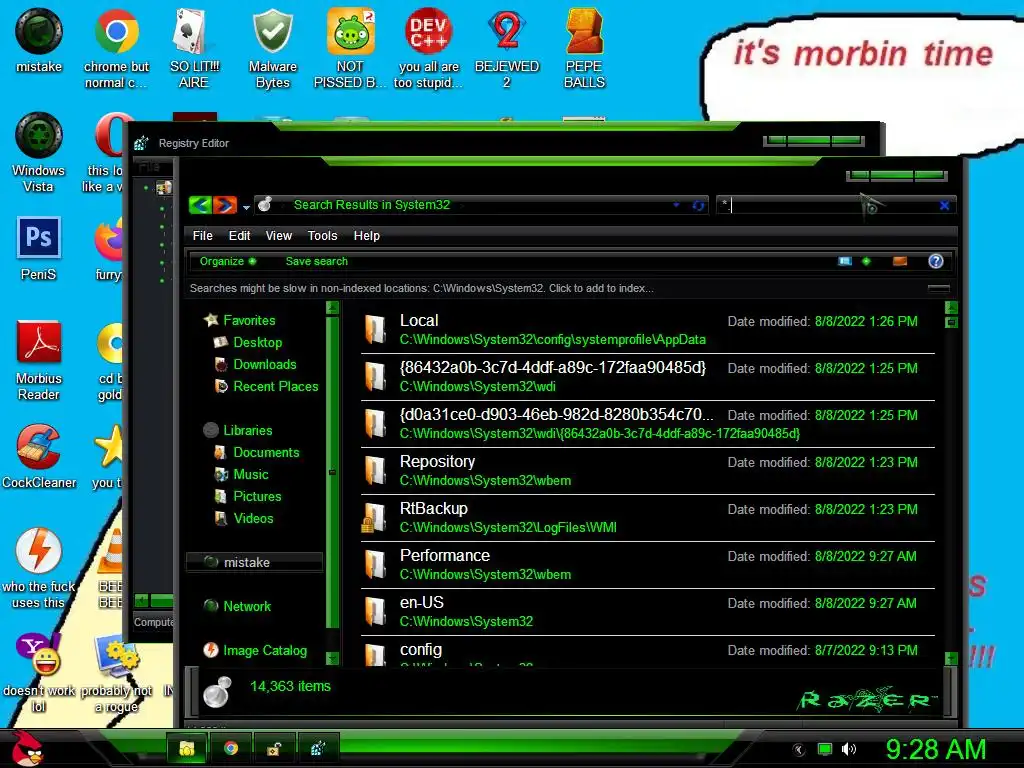This screenshot has height=768, width=1024.
Task: Click results scrollbar down arrow
Action: (x=951, y=658)
